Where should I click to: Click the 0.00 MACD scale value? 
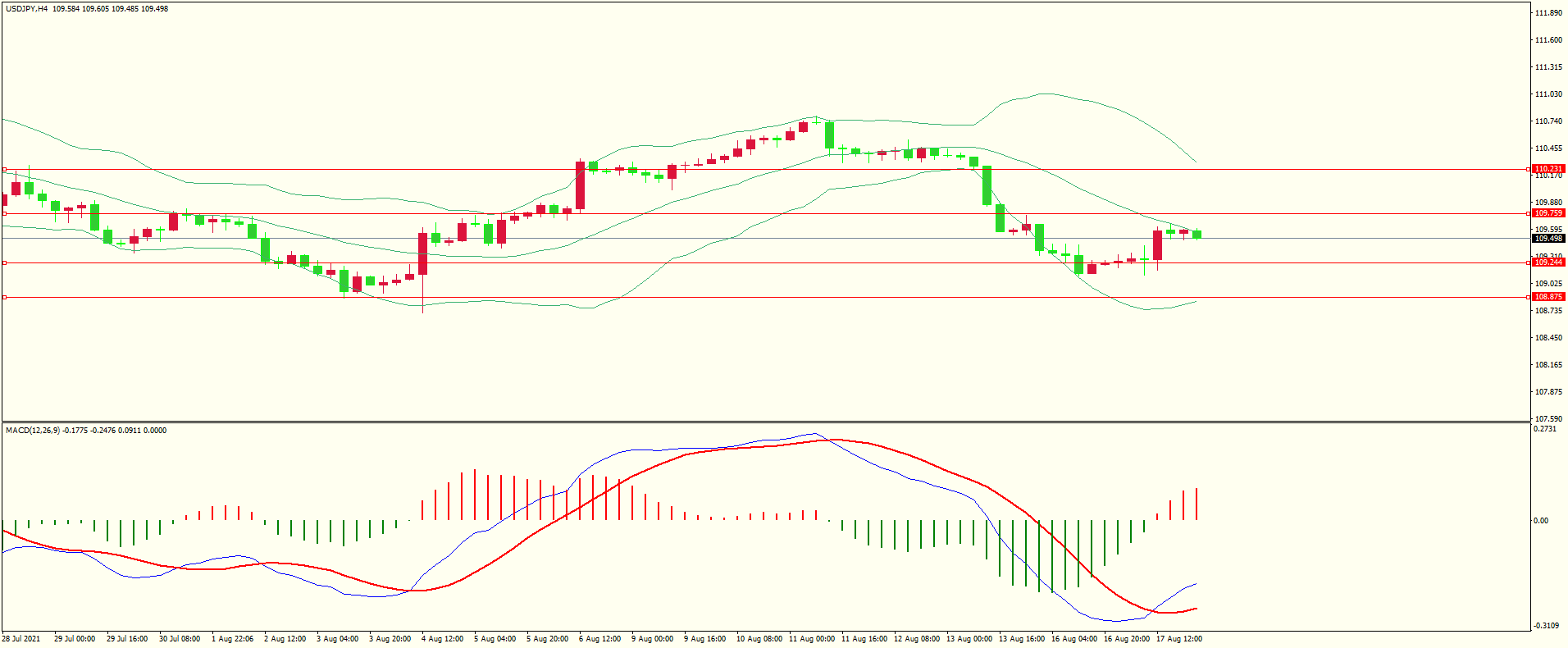1542,521
